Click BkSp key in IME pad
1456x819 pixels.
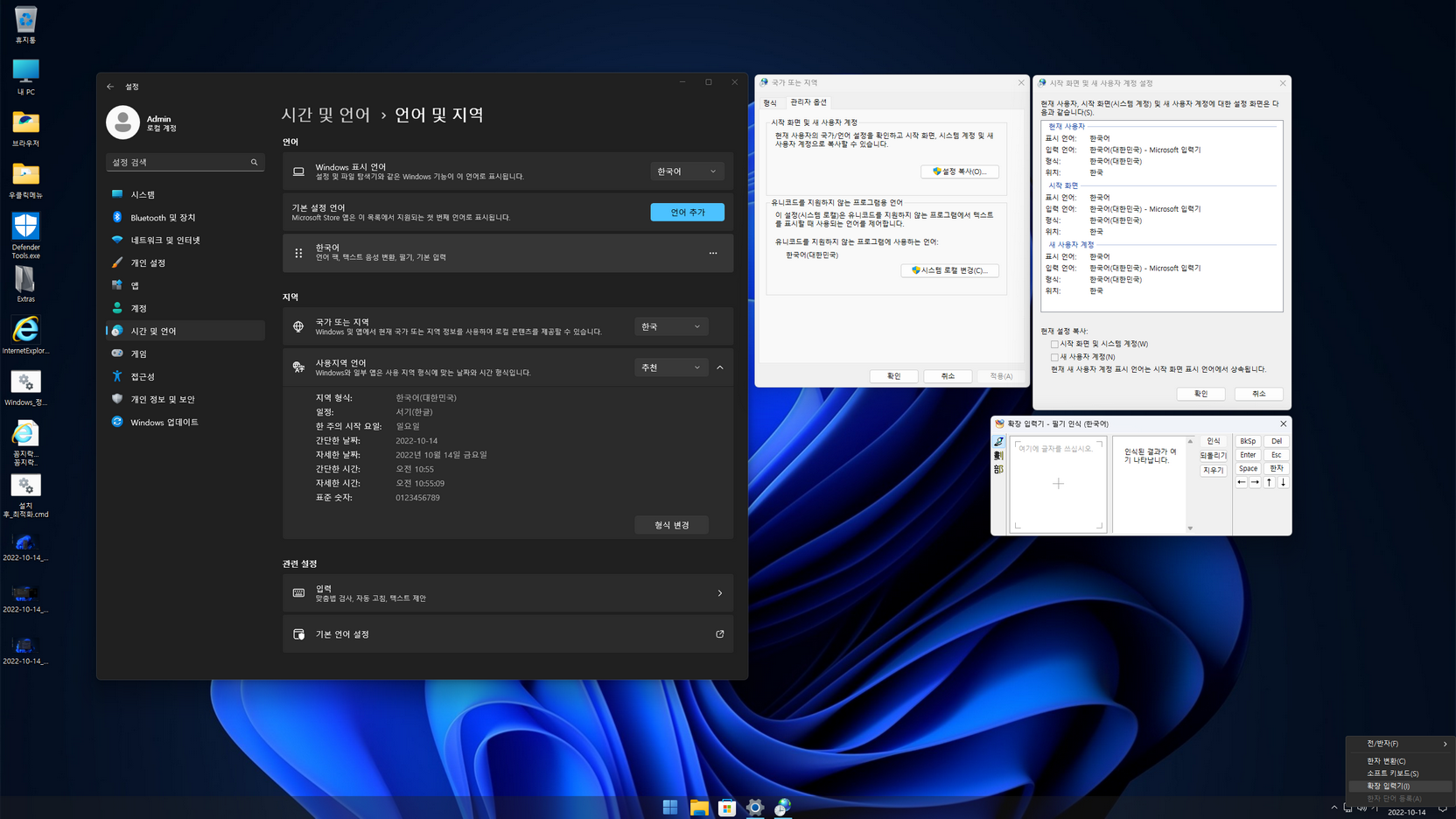tap(1248, 441)
